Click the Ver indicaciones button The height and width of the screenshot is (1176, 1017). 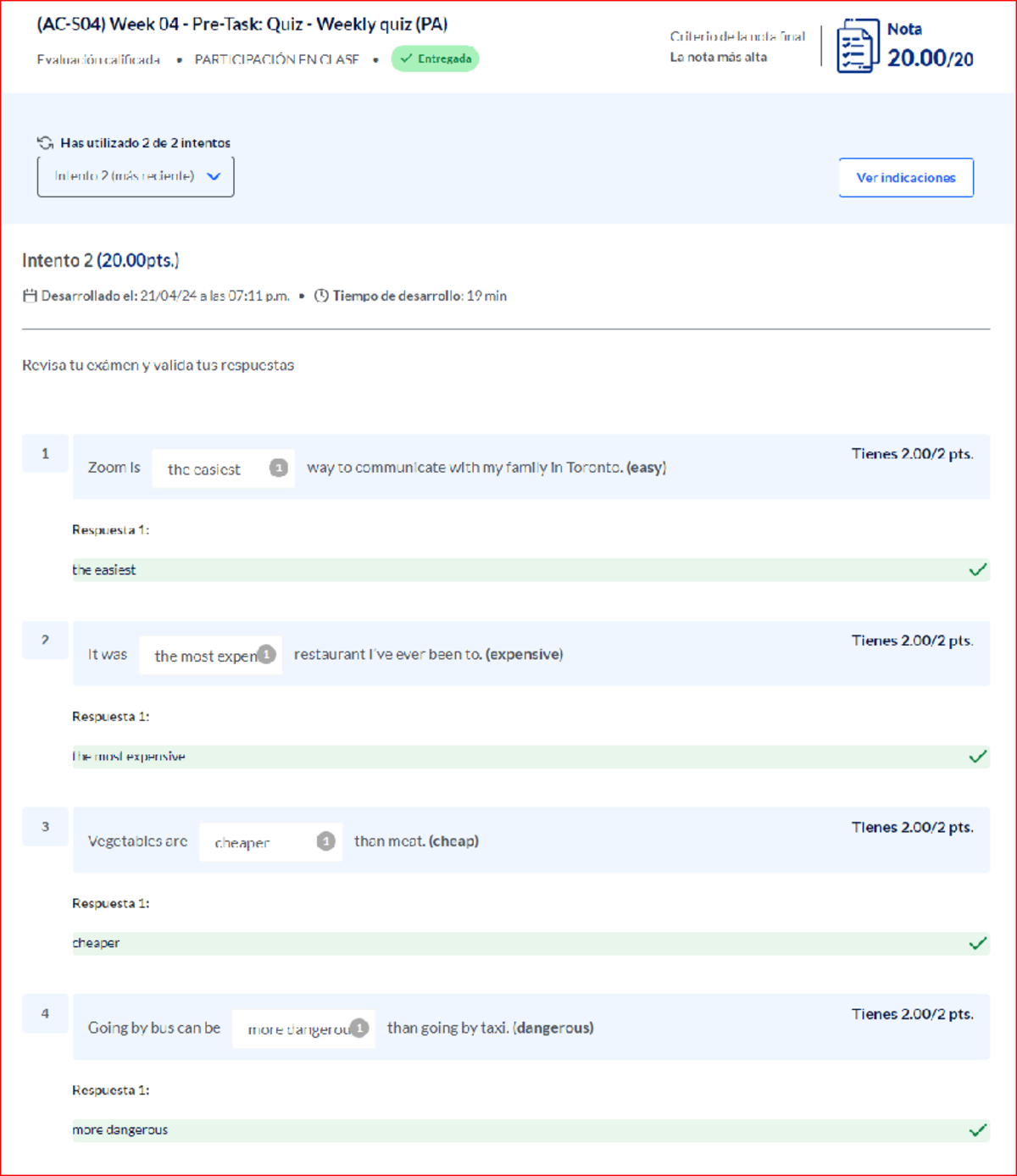click(x=906, y=177)
